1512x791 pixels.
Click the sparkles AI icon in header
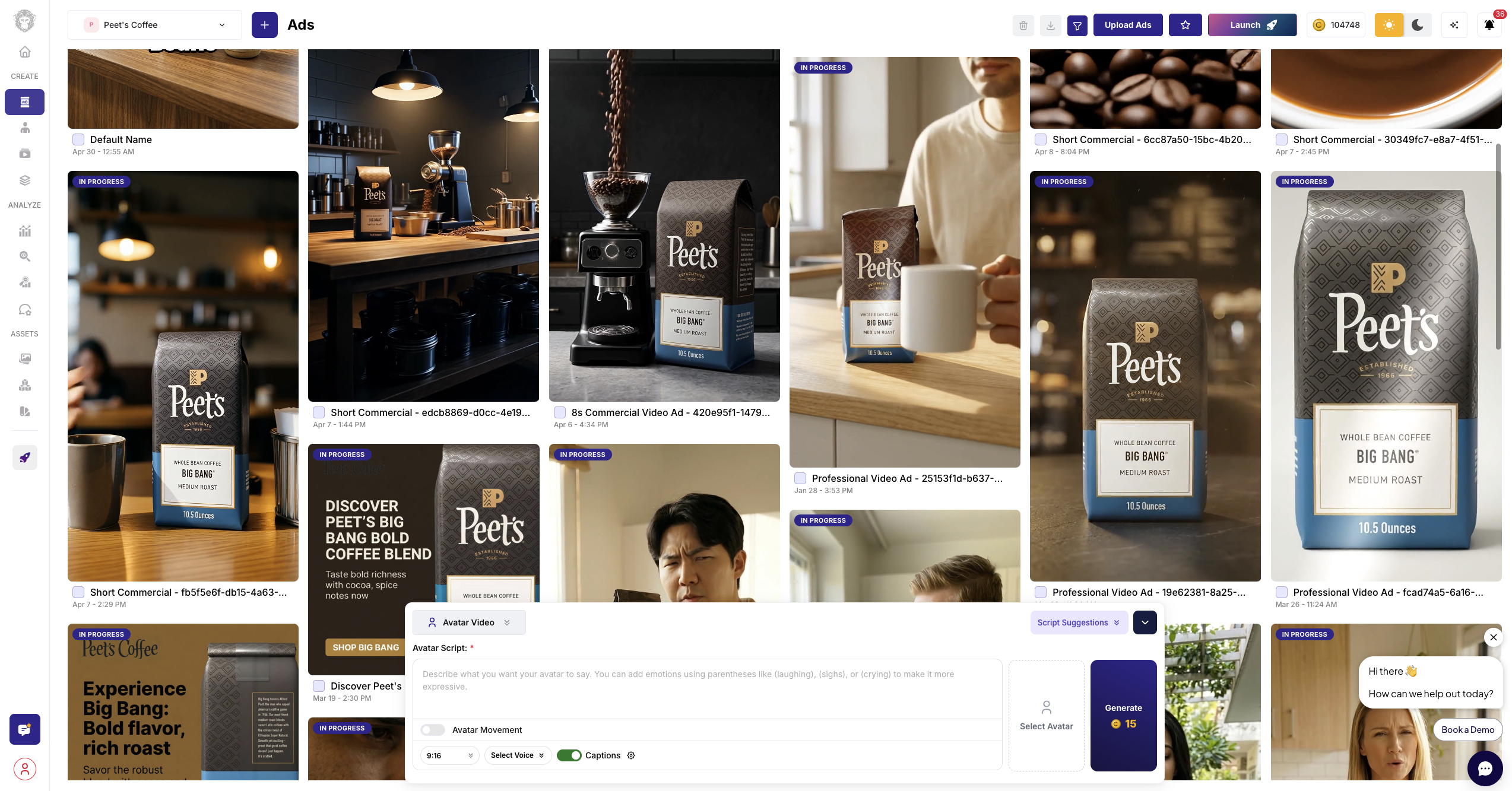pos(1454,25)
